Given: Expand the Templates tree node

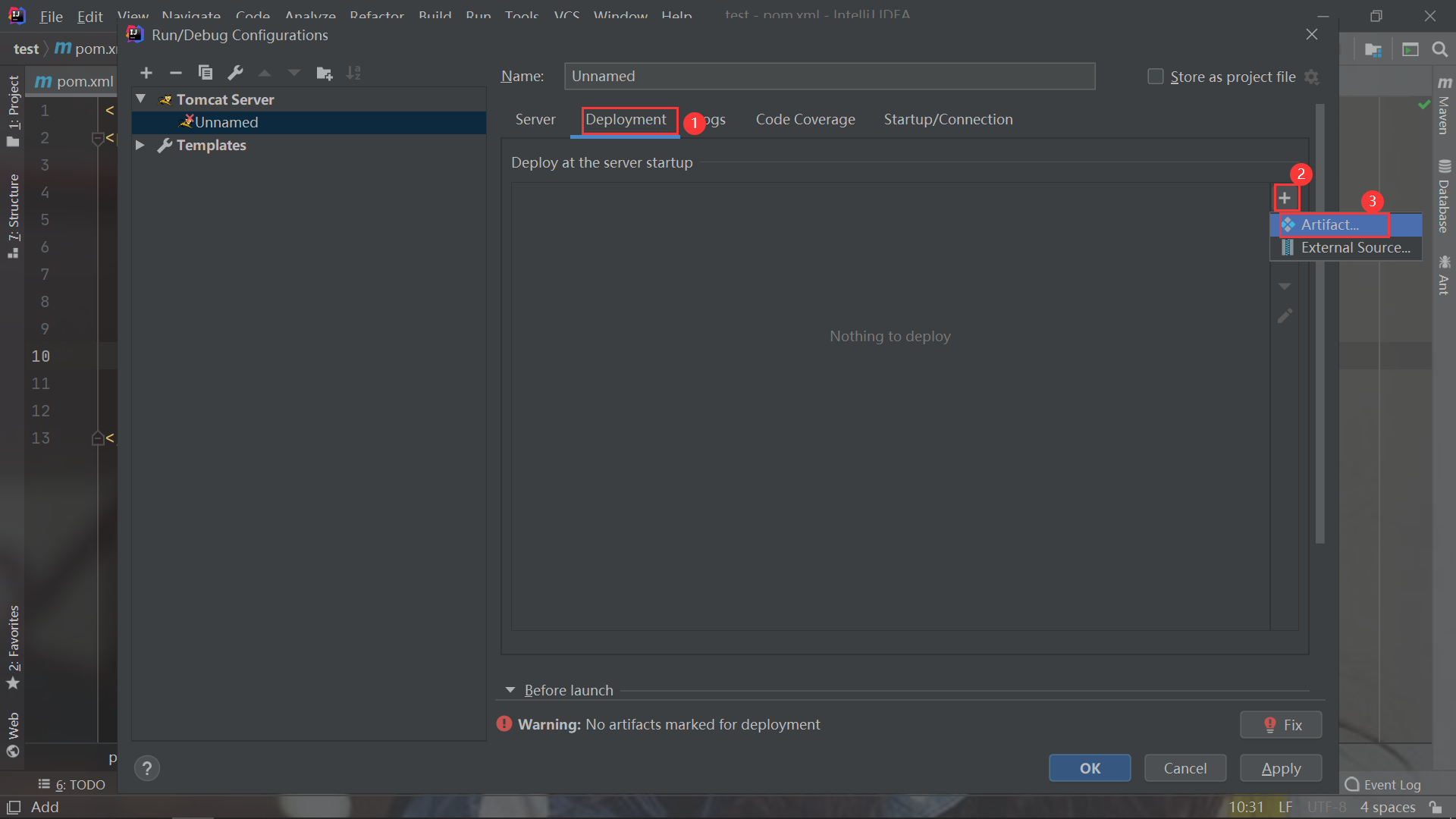Looking at the screenshot, I should (140, 145).
